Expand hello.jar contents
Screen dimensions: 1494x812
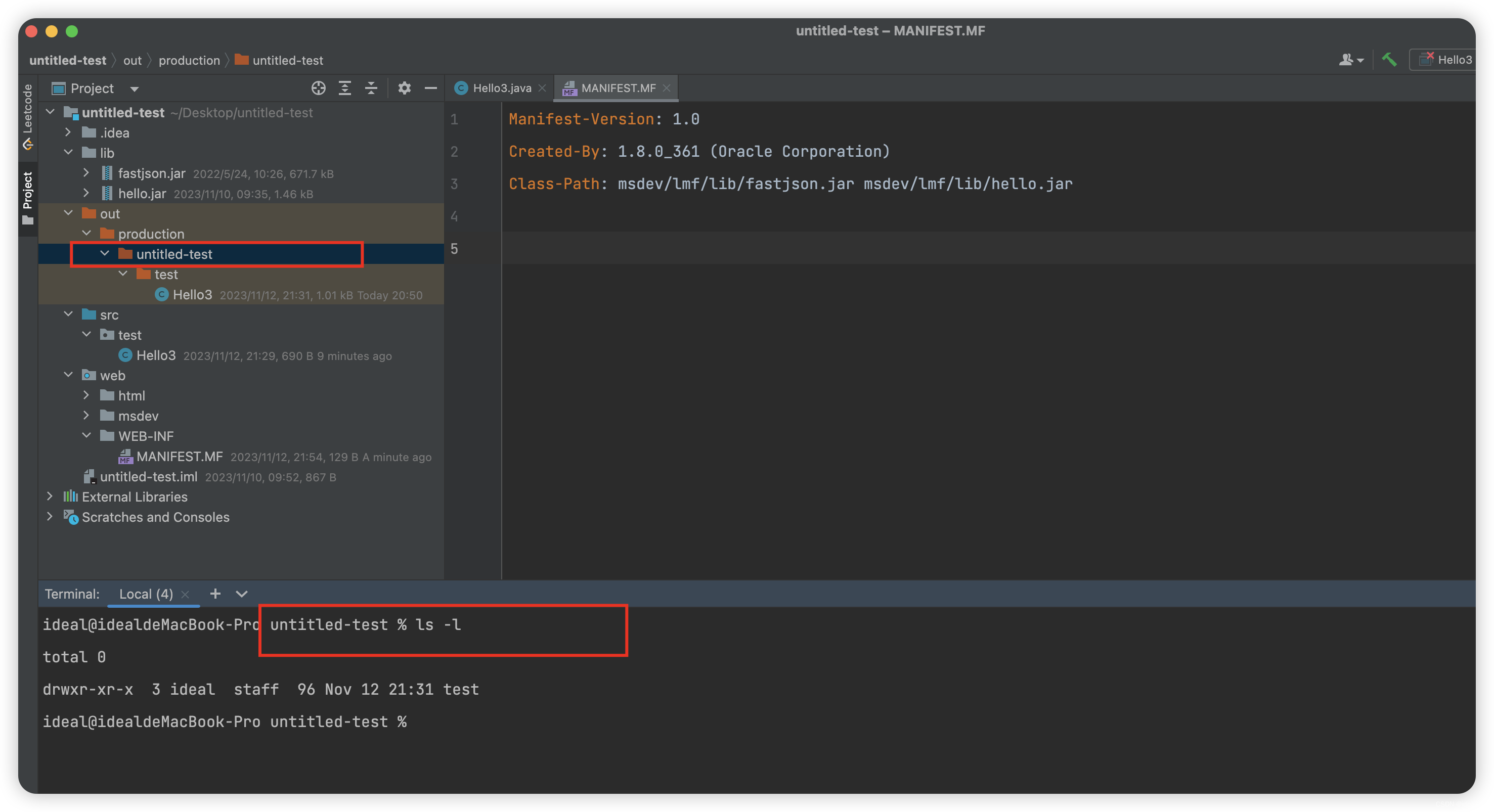coord(86,193)
